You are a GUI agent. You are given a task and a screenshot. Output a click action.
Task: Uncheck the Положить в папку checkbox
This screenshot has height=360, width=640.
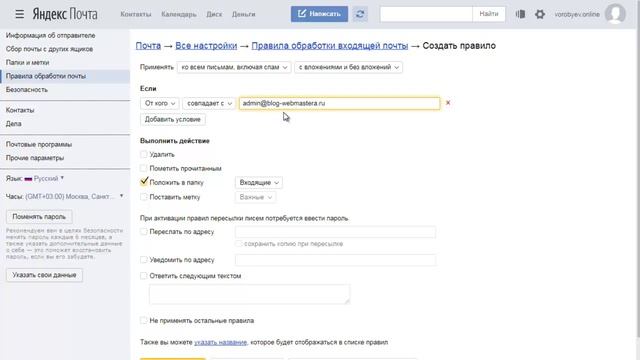[x=143, y=182]
